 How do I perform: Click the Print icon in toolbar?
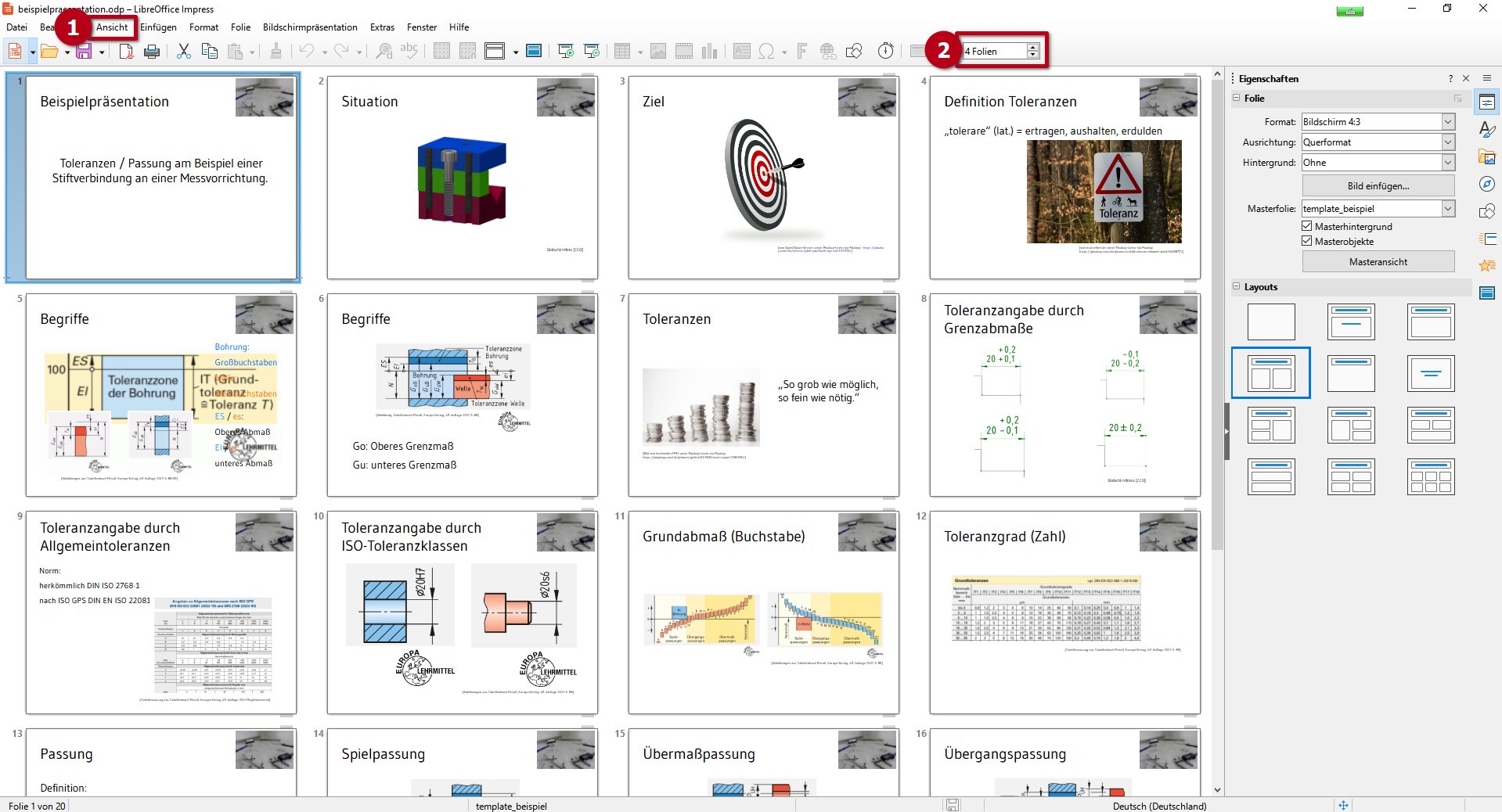(x=152, y=52)
